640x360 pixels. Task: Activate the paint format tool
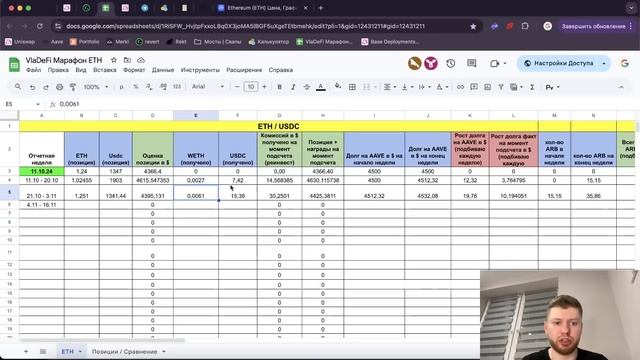click(x=73, y=87)
